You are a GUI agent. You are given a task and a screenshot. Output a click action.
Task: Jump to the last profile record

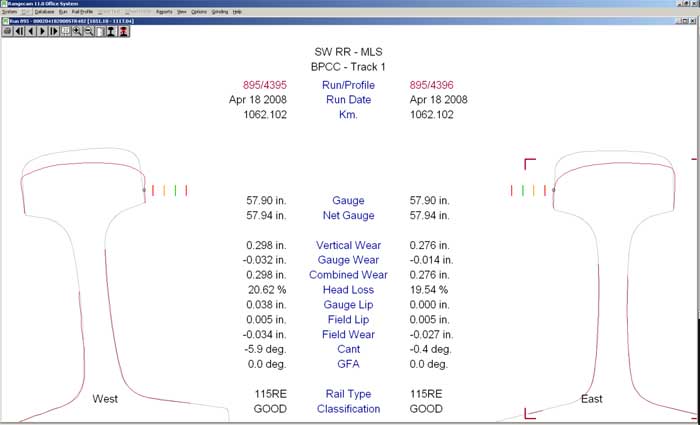coord(54,31)
